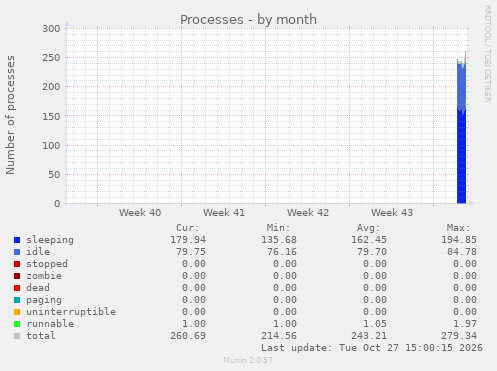Viewport: 497px width, 371px height.
Task: Click the 300 y-axis tick label
Action: pos(51,29)
